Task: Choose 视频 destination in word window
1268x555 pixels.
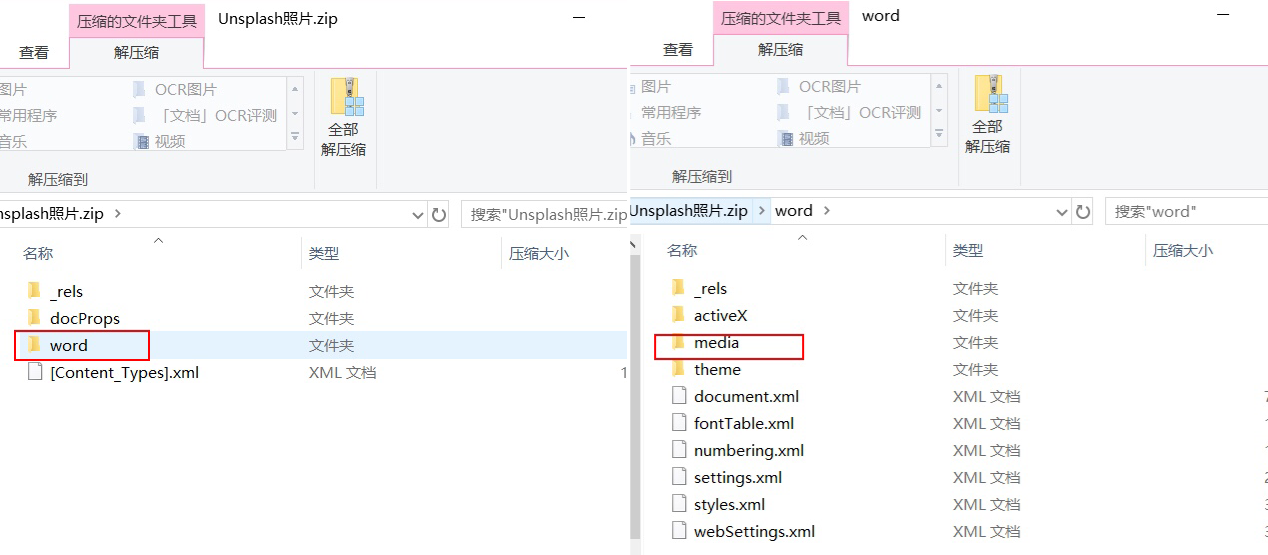Action: point(803,138)
